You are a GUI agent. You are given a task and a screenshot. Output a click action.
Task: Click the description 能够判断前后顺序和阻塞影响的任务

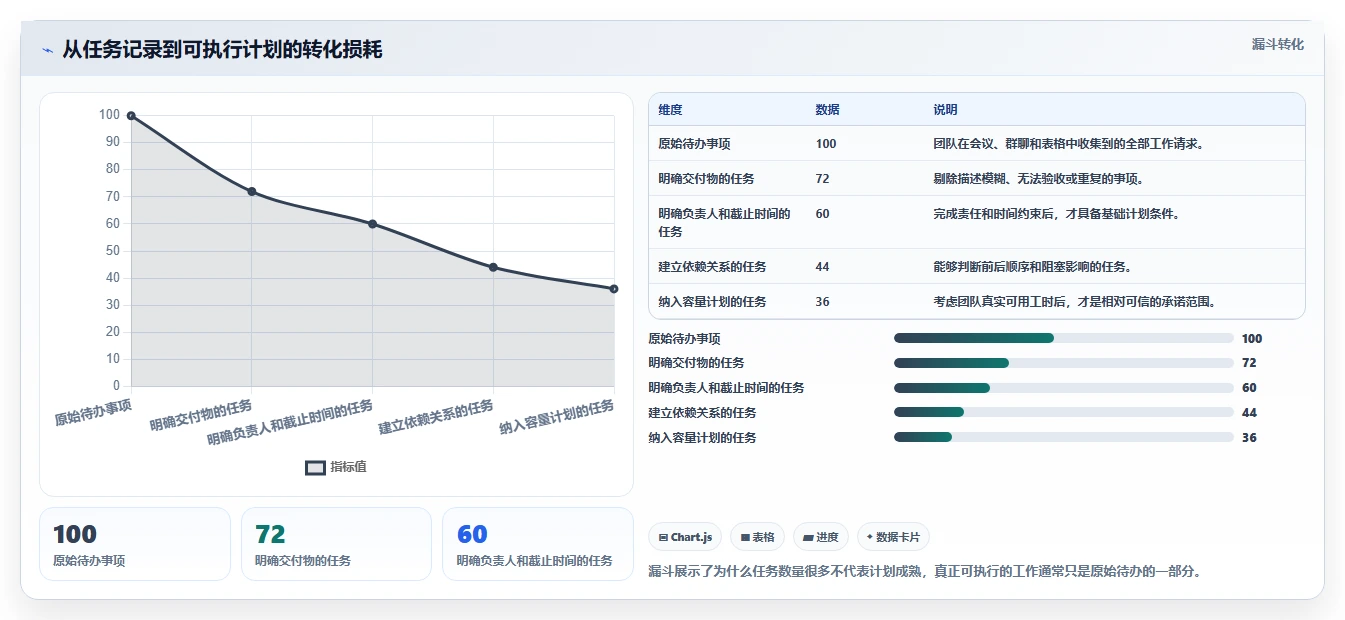pyautogui.click(x=1033, y=267)
